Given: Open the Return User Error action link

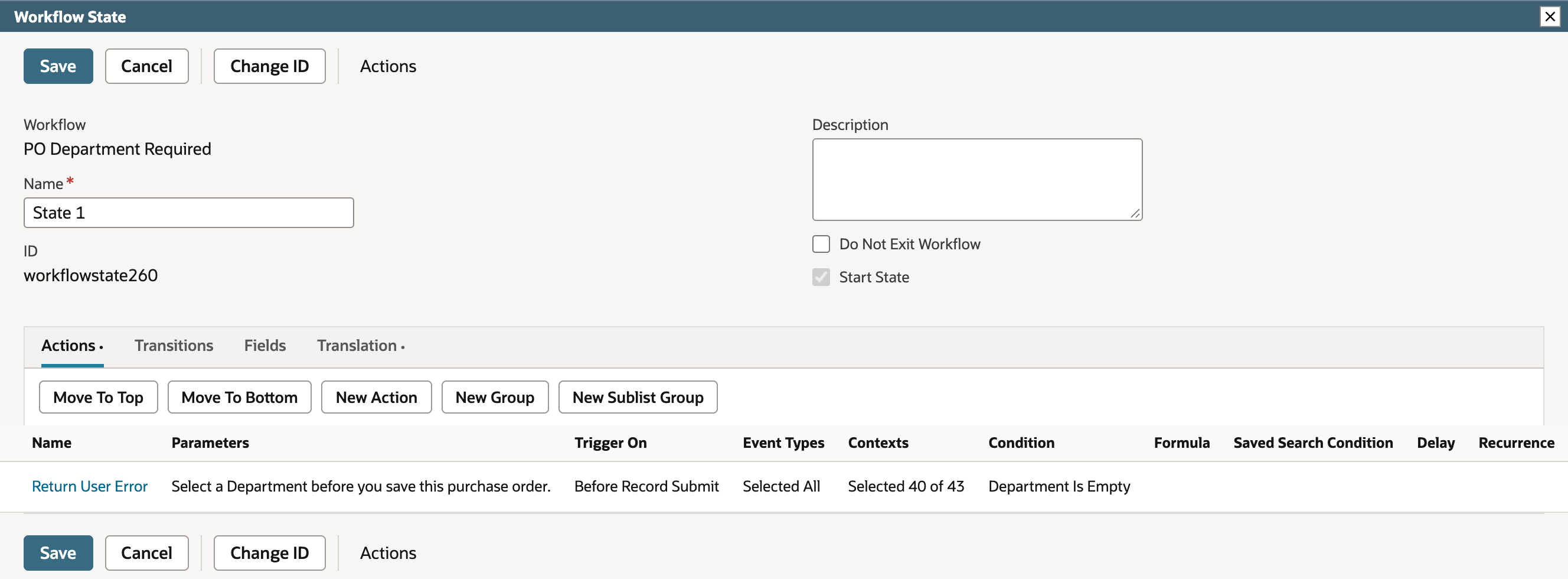Looking at the screenshot, I should pyautogui.click(x=90, y=486).
